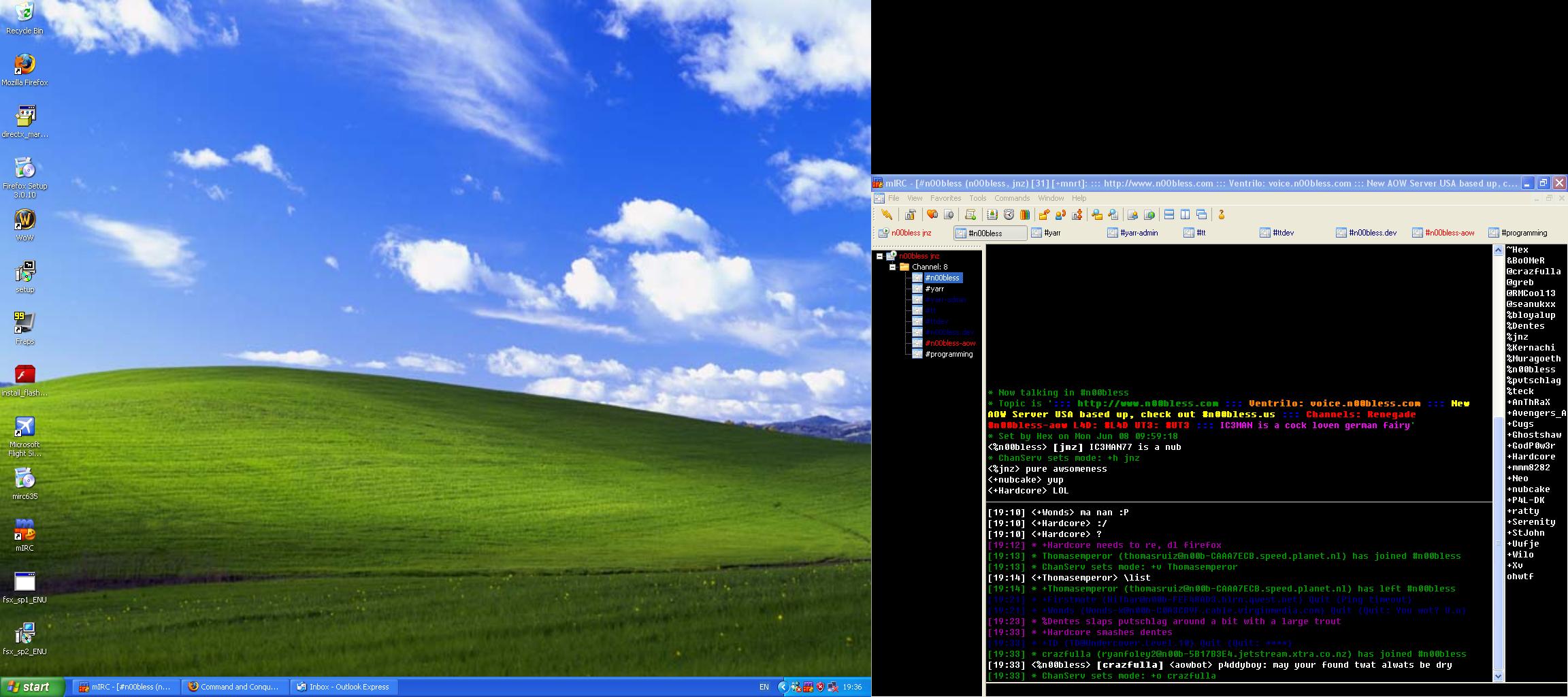Click the Cascade windows toolbar icon
Screen dimensions: 1568x697
pos(1202,214)
